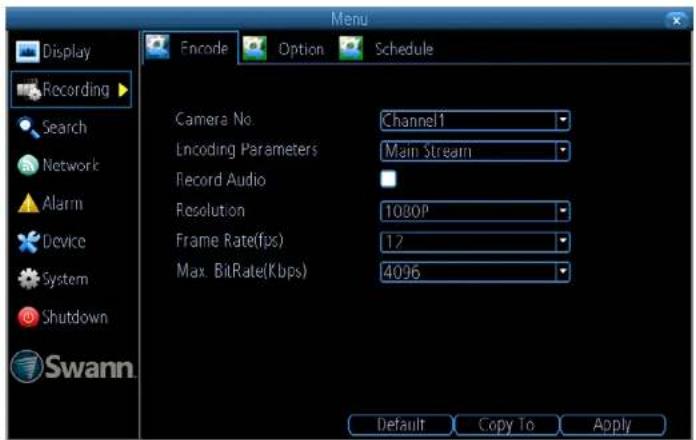Open the Search menu
This screenshot has width=696, height=440.
[52, 127]
